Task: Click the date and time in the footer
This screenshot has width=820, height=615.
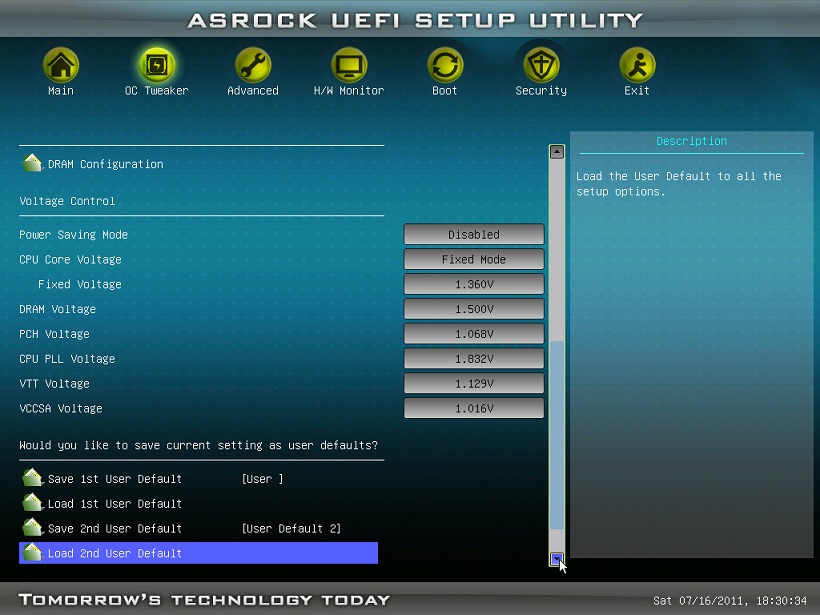Action: (x=730, y=600)
